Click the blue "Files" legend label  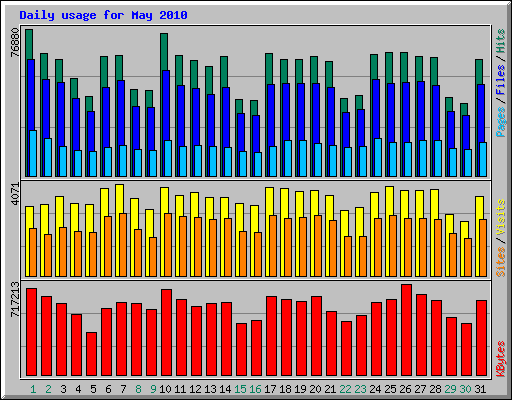click(x=500, y=80)
